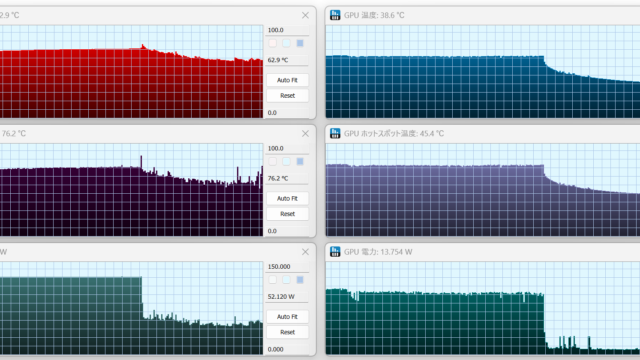Viewport: 640px width, 360px height.
Task: Click Reset in the 62.9 °C panel
Action: [287, 96]
